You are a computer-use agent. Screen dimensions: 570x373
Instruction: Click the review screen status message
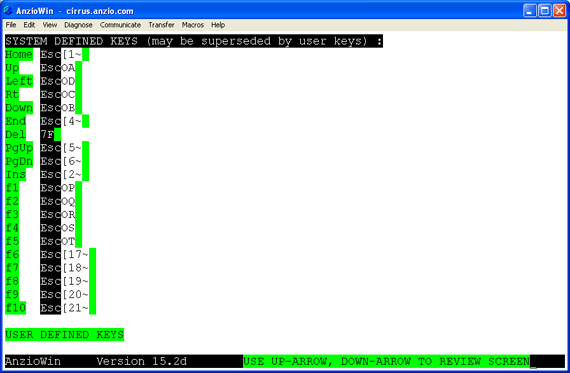[x=386, y=361]
